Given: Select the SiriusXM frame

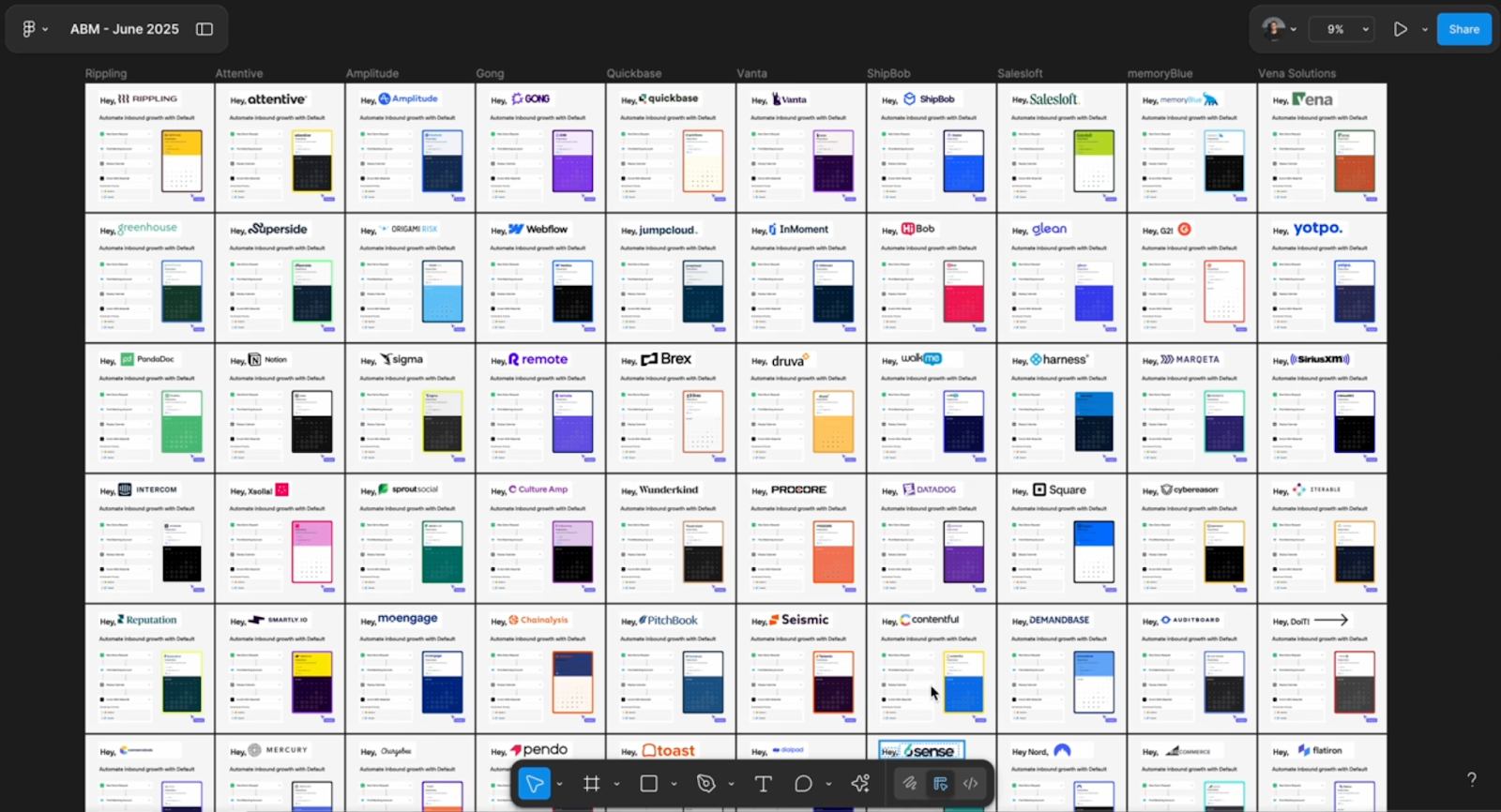Looking at the screenshot, I should (x=1323, y=408).
